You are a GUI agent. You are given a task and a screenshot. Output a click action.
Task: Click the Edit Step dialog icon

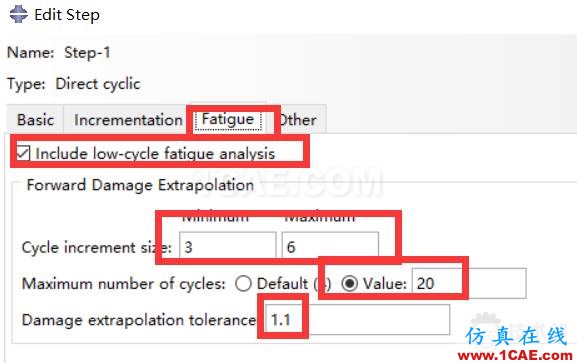point(18,14)
